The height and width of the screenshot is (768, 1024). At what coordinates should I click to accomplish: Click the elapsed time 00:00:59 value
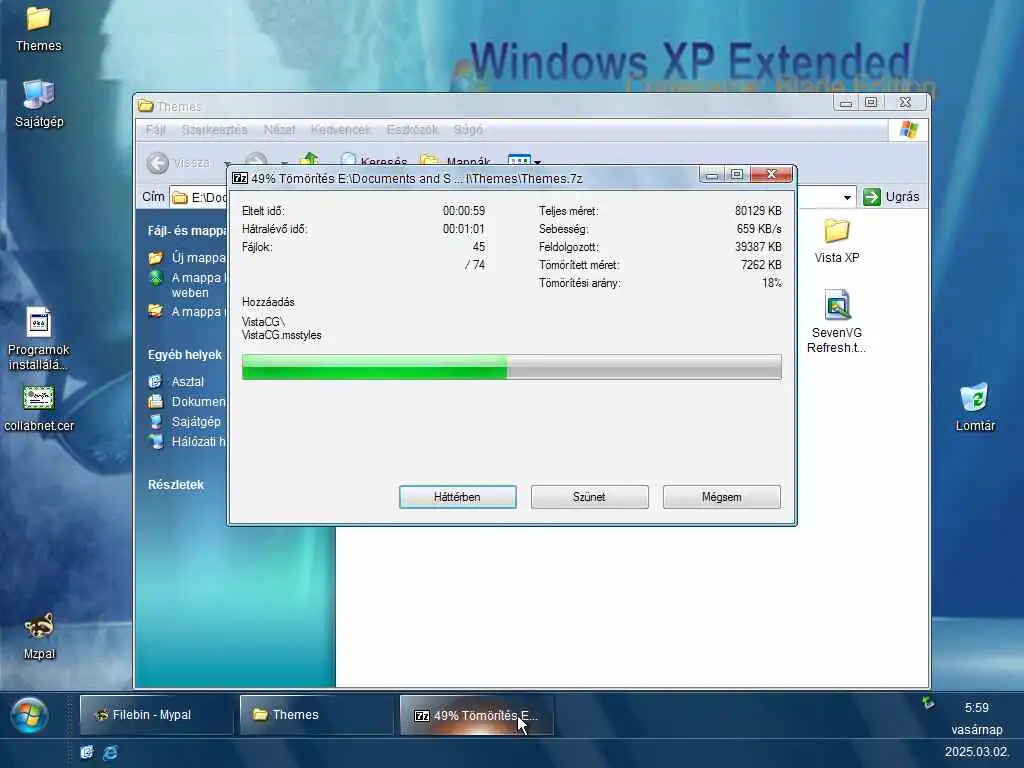464,211
